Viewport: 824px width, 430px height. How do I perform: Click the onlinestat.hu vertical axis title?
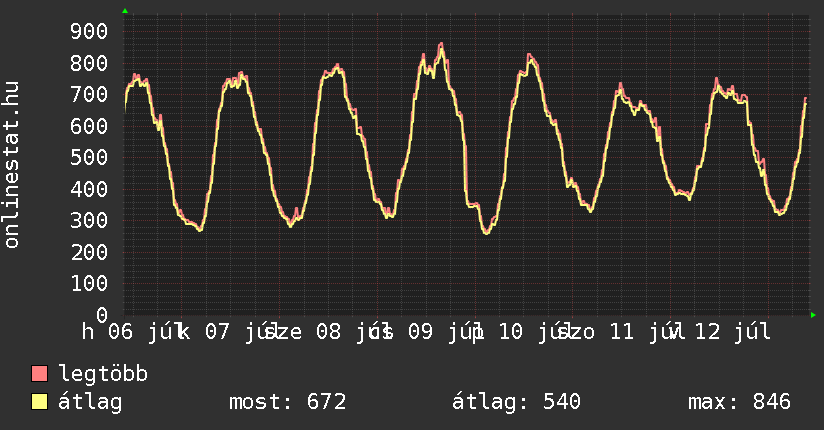11,165
